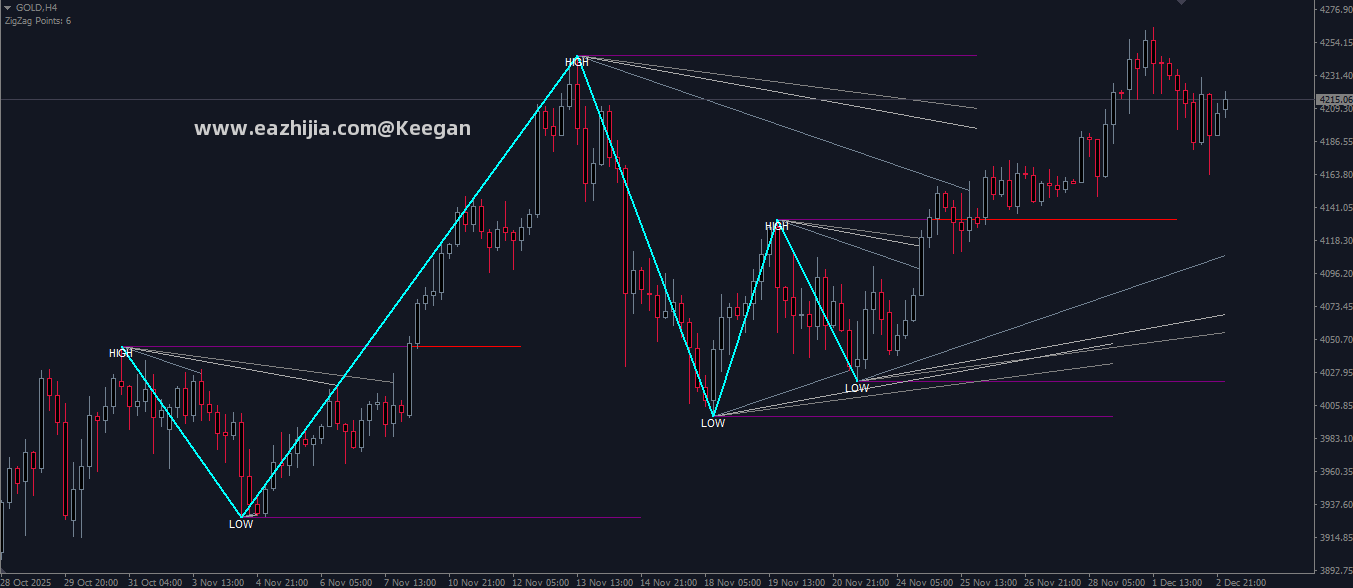Click the 3 Nov 13:00 time label

pos(218,582)
